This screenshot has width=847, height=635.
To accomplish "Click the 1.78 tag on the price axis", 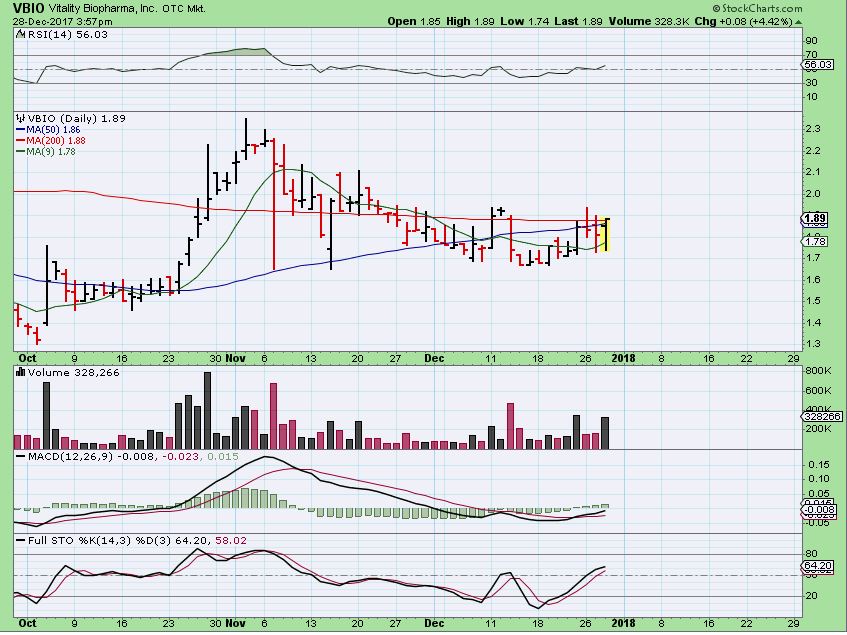I will click(815, 241).
